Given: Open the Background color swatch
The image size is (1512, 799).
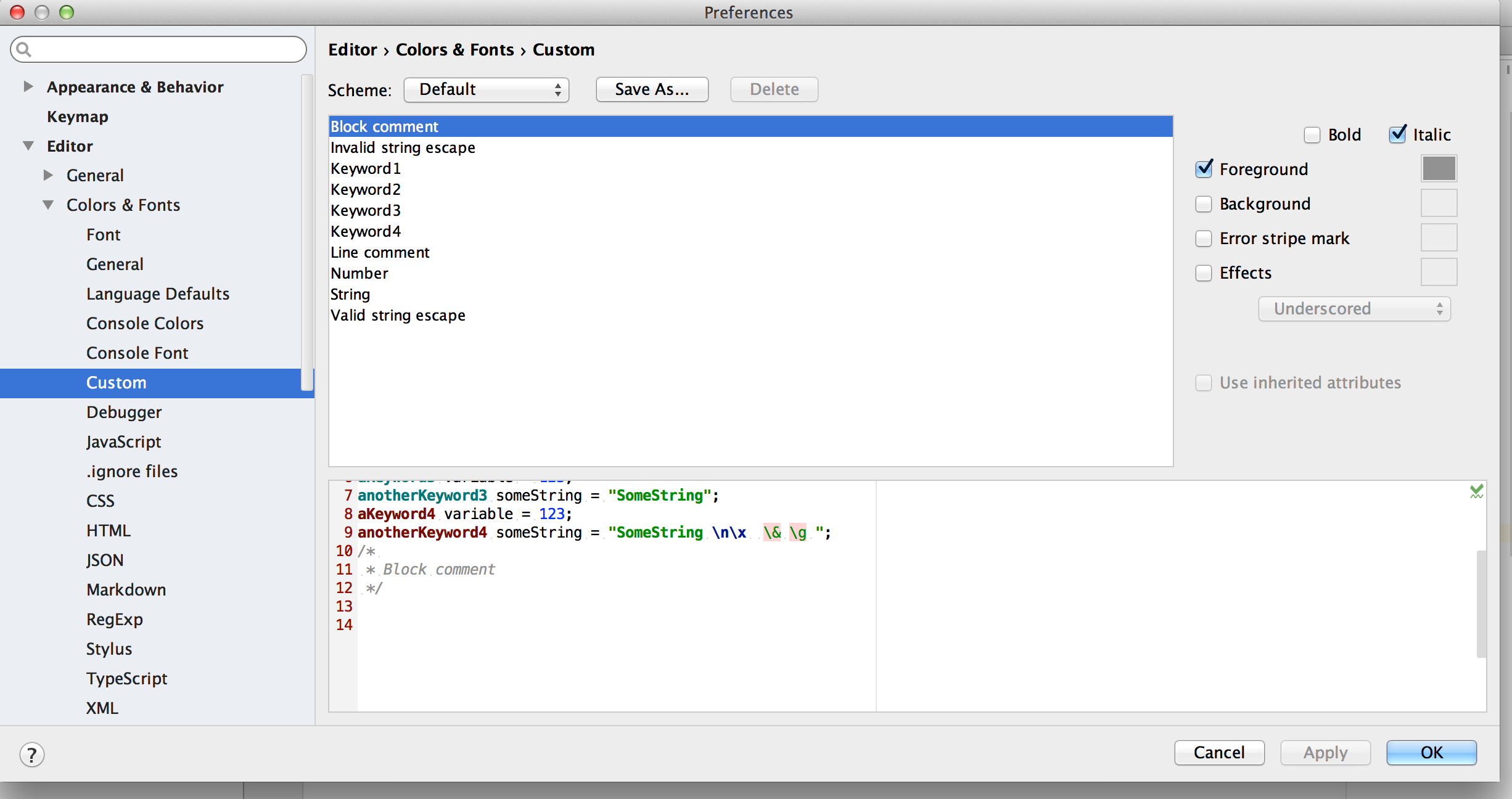Looking at the screenshot, I should [1439, 203].
